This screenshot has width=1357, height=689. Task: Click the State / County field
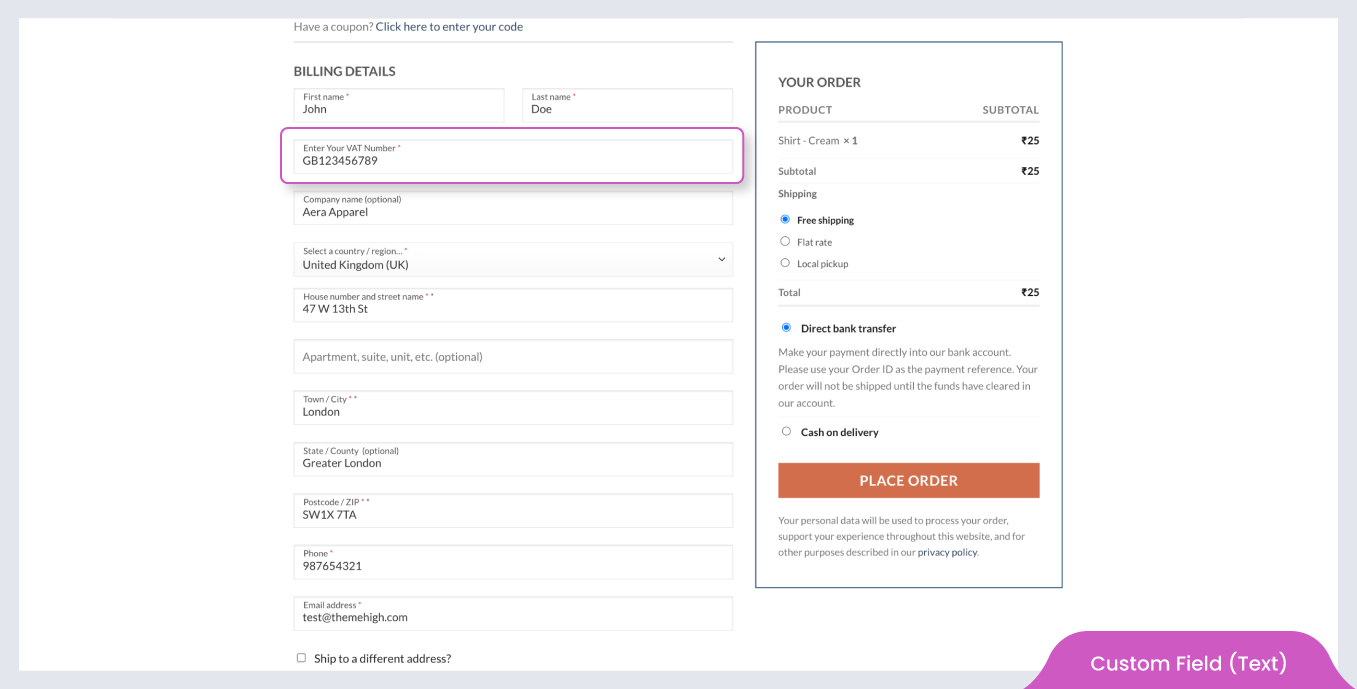(512, 460)
